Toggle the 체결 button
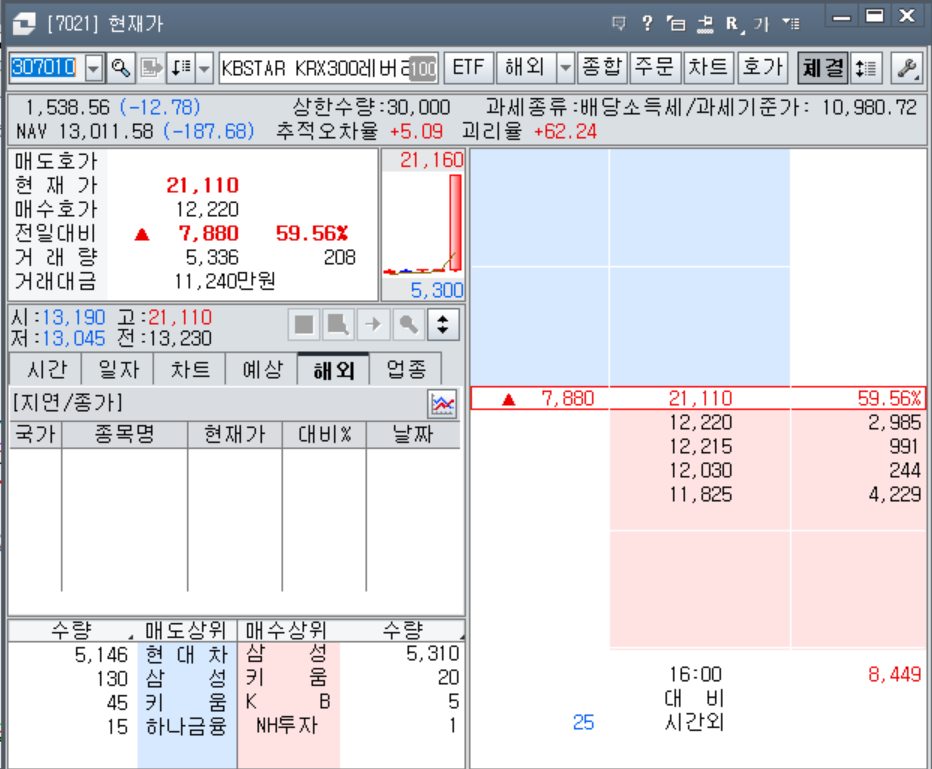 (x=822, y=68)
